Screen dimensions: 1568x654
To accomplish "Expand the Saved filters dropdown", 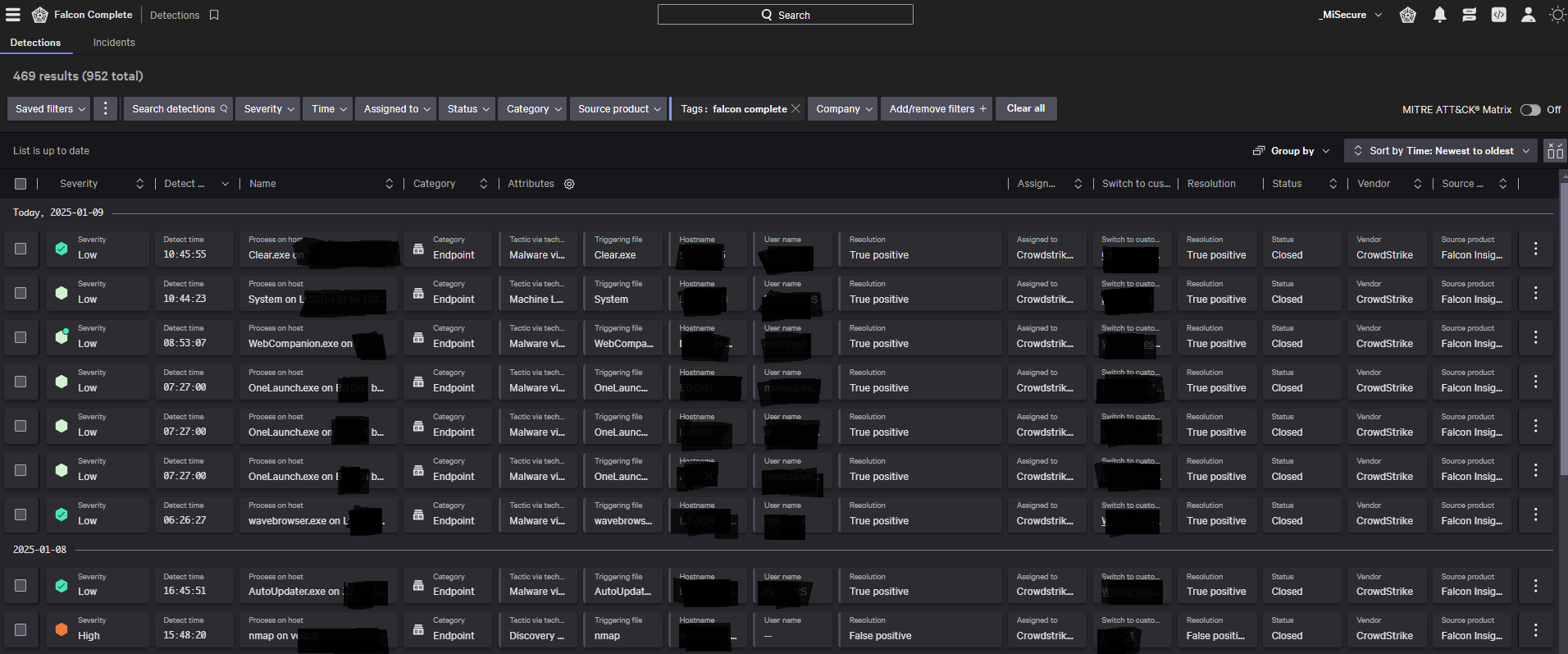I will (50, 108).
